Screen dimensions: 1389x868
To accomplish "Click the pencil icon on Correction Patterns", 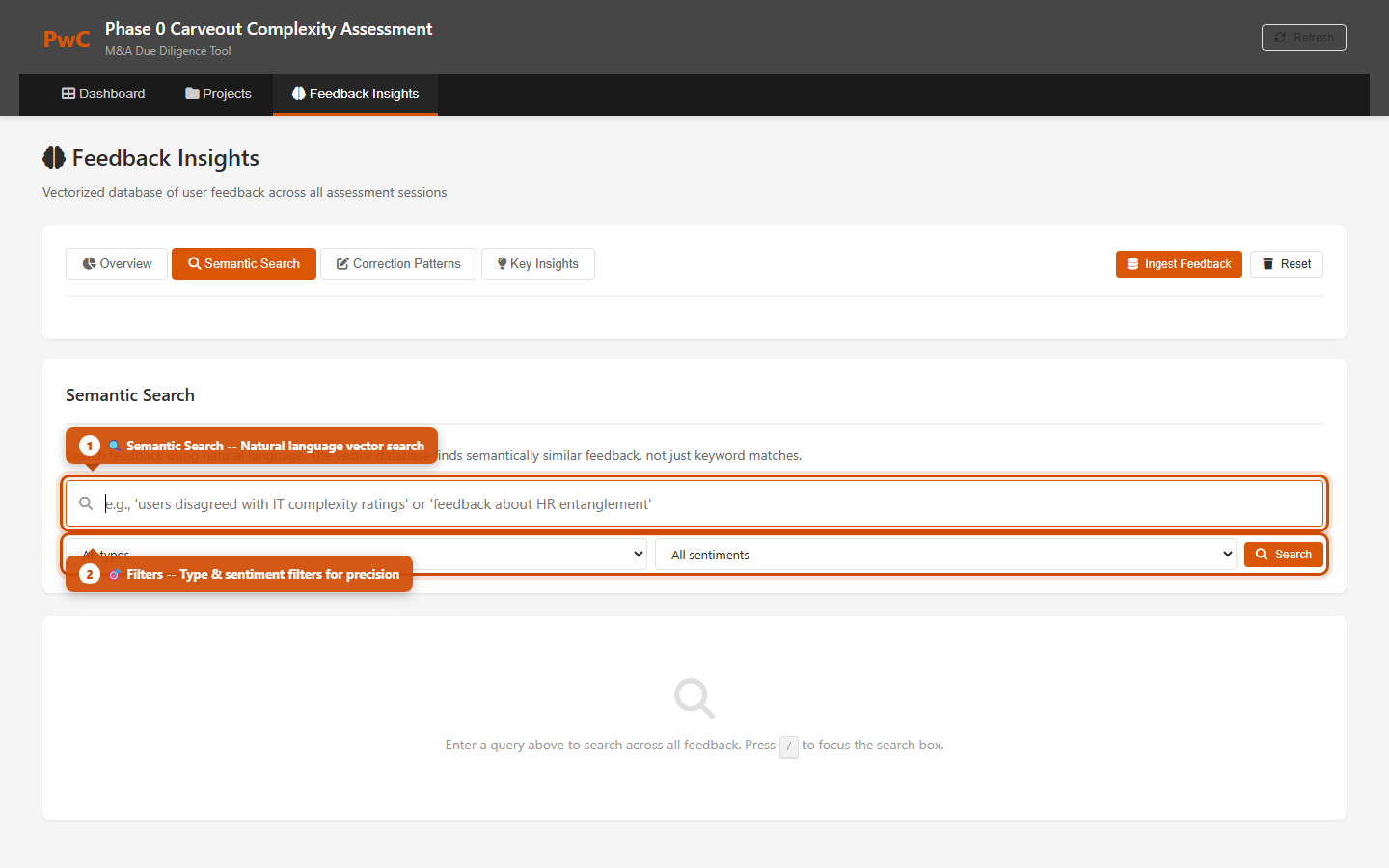I will click(x=340, y=263).
